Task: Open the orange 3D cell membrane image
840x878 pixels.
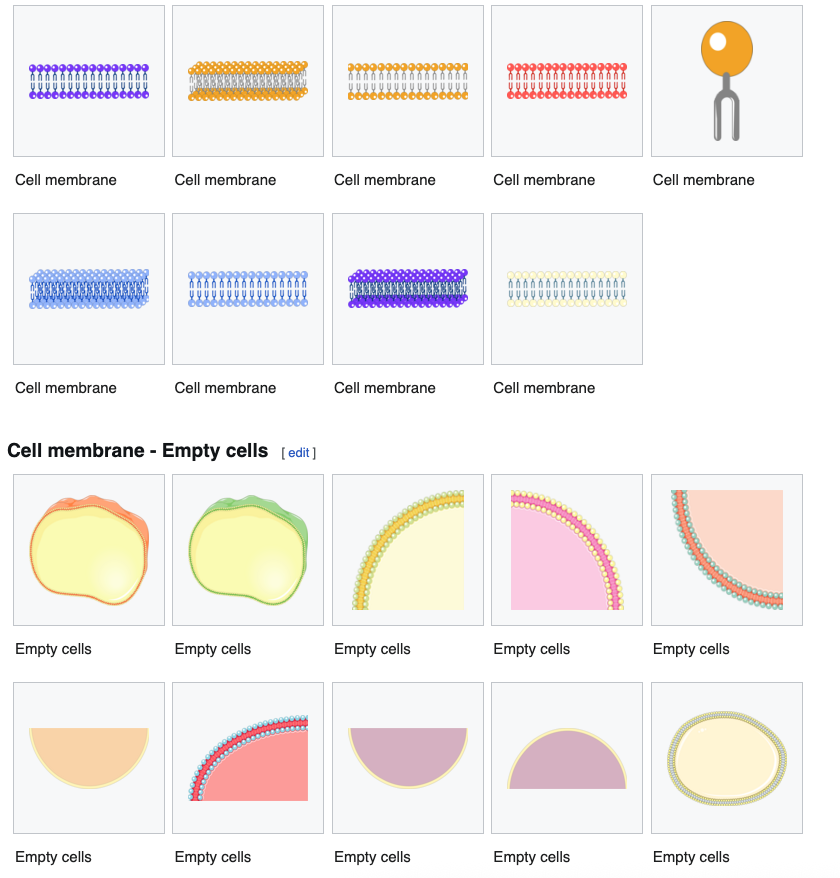Action: click(248, 81)
